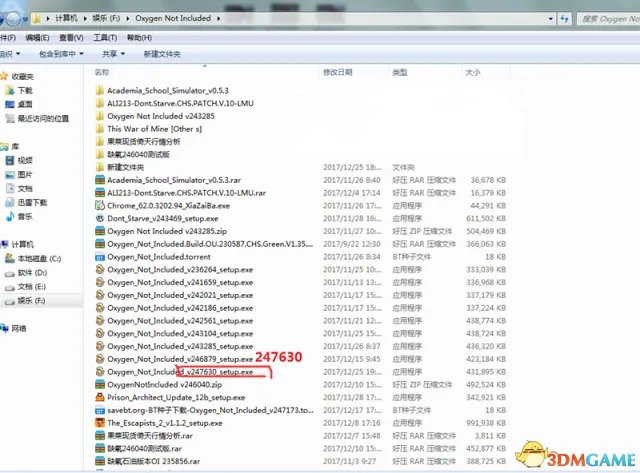Viewport: 640px width, 473px height.
Task: Select the file 缺氧石油版本OI 235856.rar
Action: pyautogui.click(x=153, y=461)
